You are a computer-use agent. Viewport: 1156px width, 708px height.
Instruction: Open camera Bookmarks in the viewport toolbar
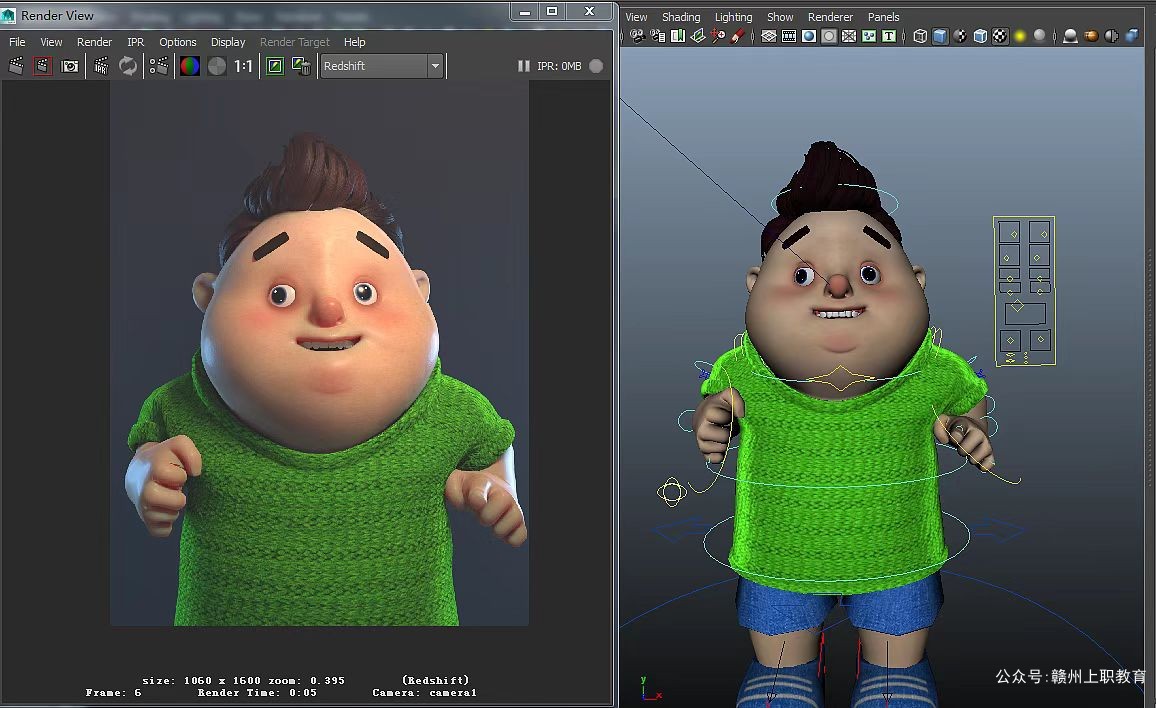(678, 35)
